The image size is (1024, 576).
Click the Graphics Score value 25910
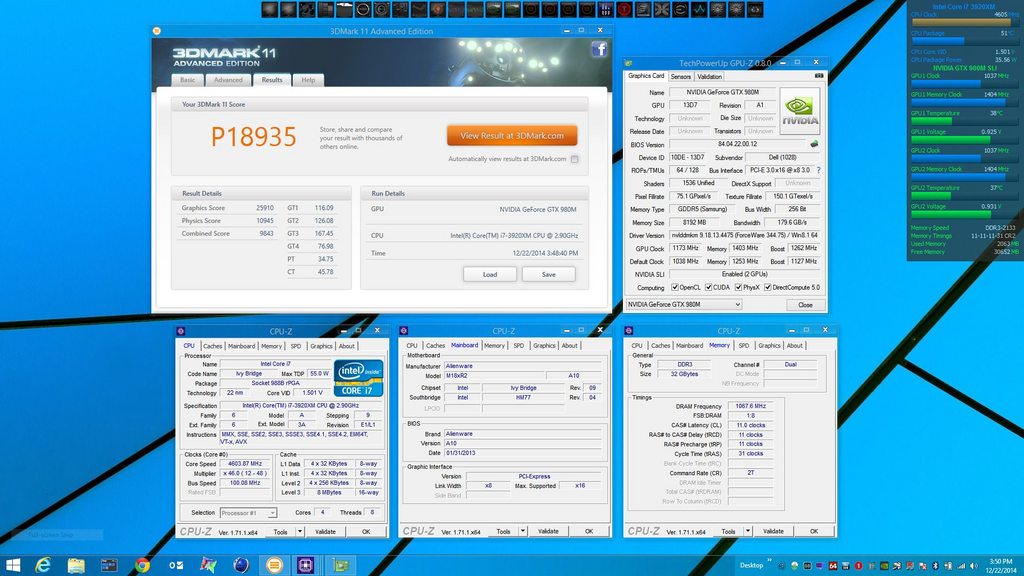pos(264,208)
